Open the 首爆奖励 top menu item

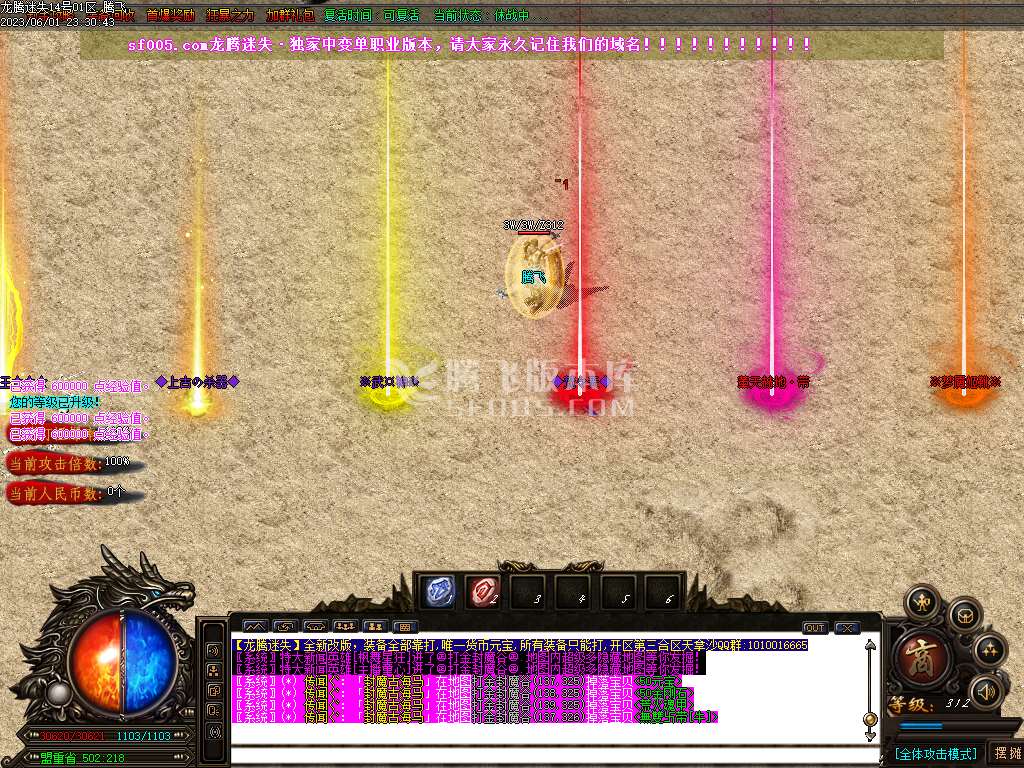tap(170, 16)
